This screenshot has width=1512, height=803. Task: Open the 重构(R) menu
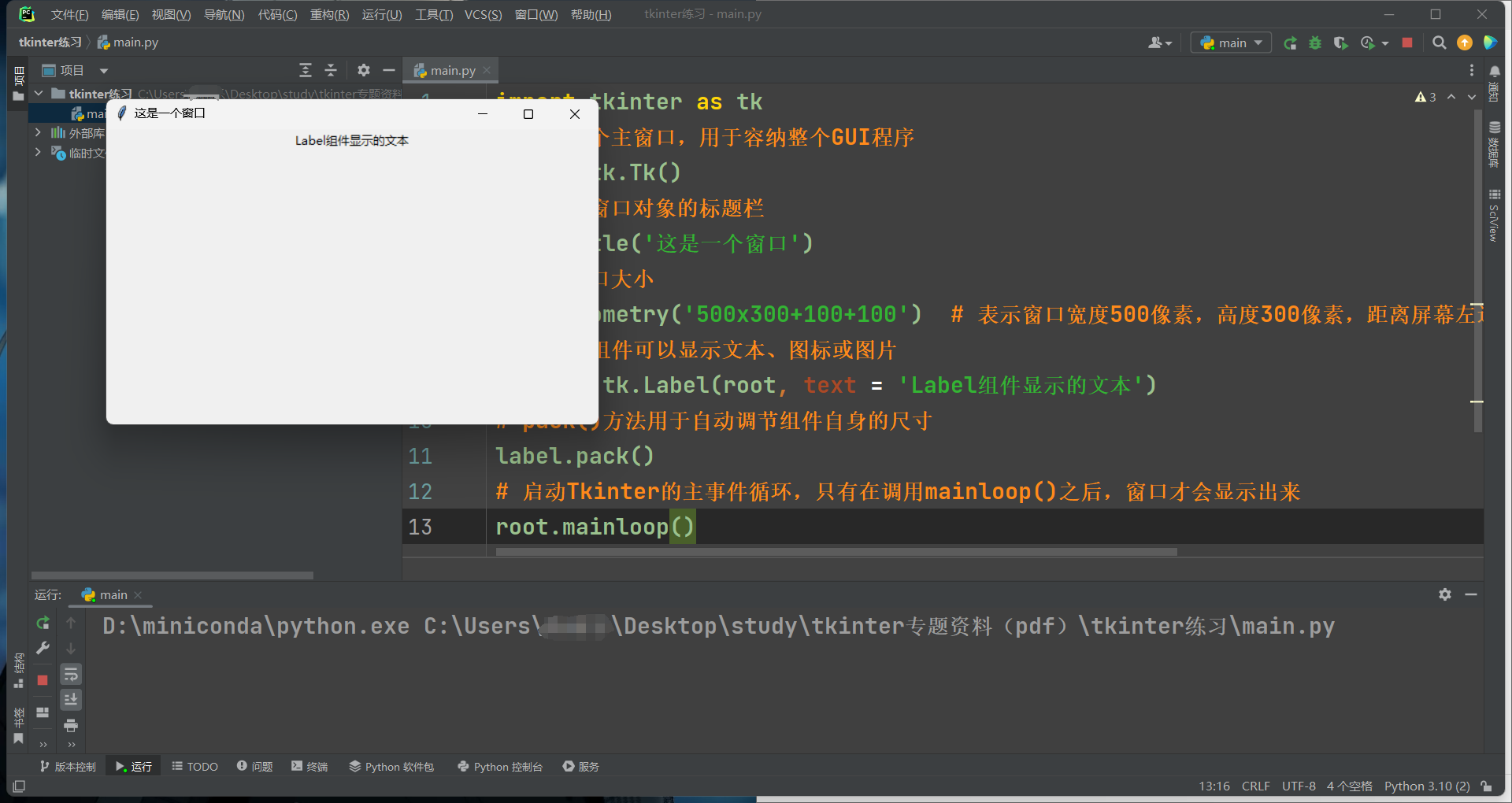(x=329, y=15)
